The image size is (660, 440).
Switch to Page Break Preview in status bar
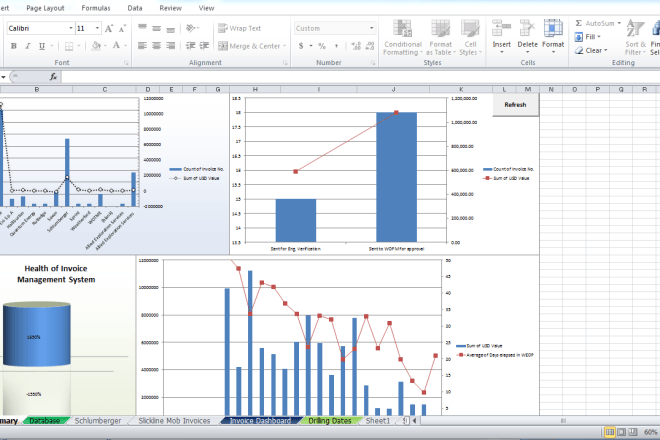coord(633,432)
